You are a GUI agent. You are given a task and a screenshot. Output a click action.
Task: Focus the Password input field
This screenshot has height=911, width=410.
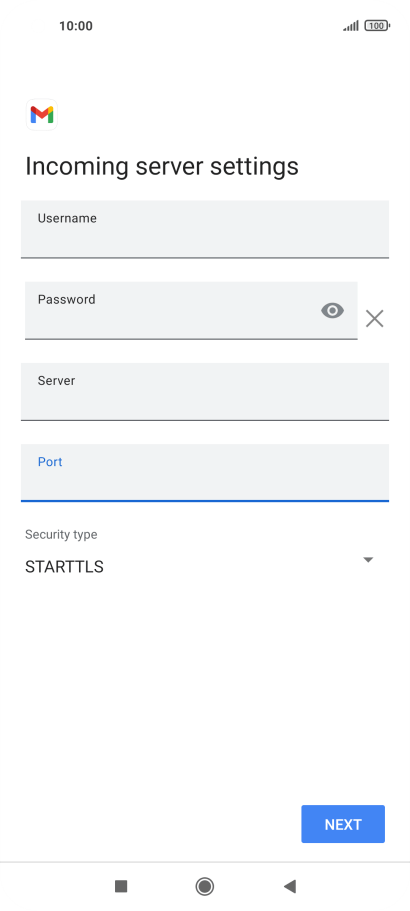(x=191, y=310)
